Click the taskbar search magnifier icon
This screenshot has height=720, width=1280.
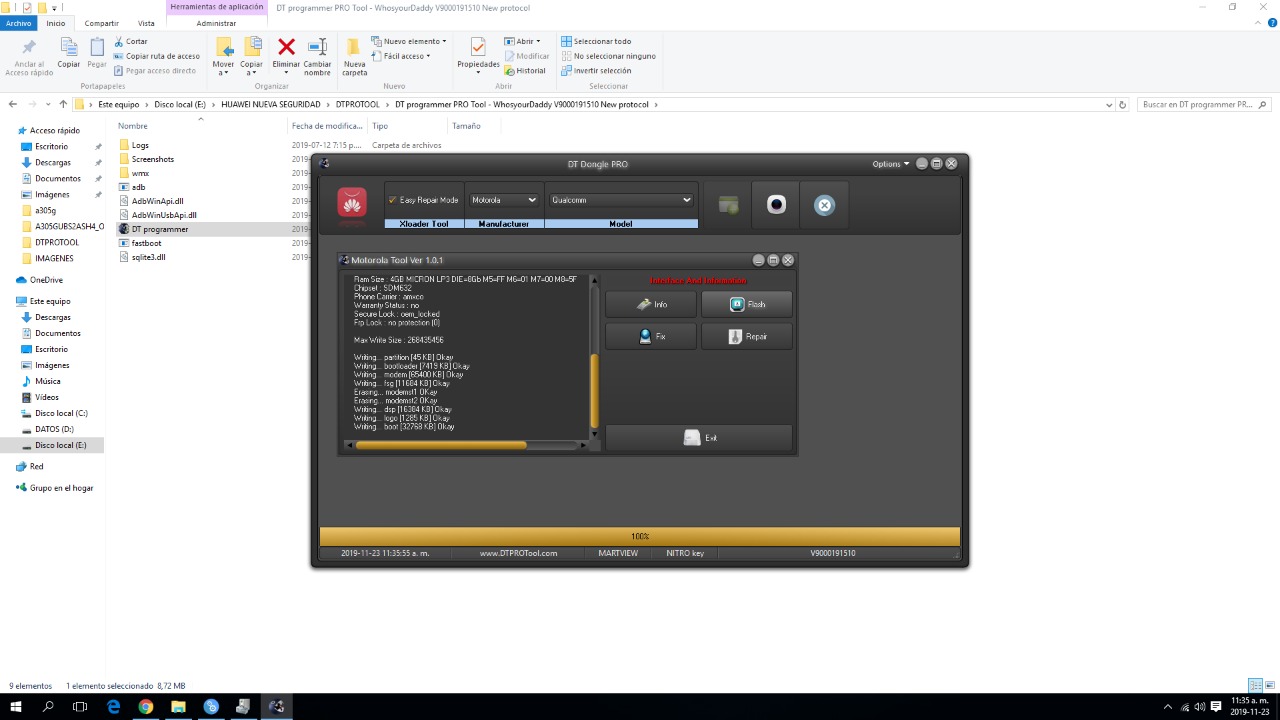(48, 706)
